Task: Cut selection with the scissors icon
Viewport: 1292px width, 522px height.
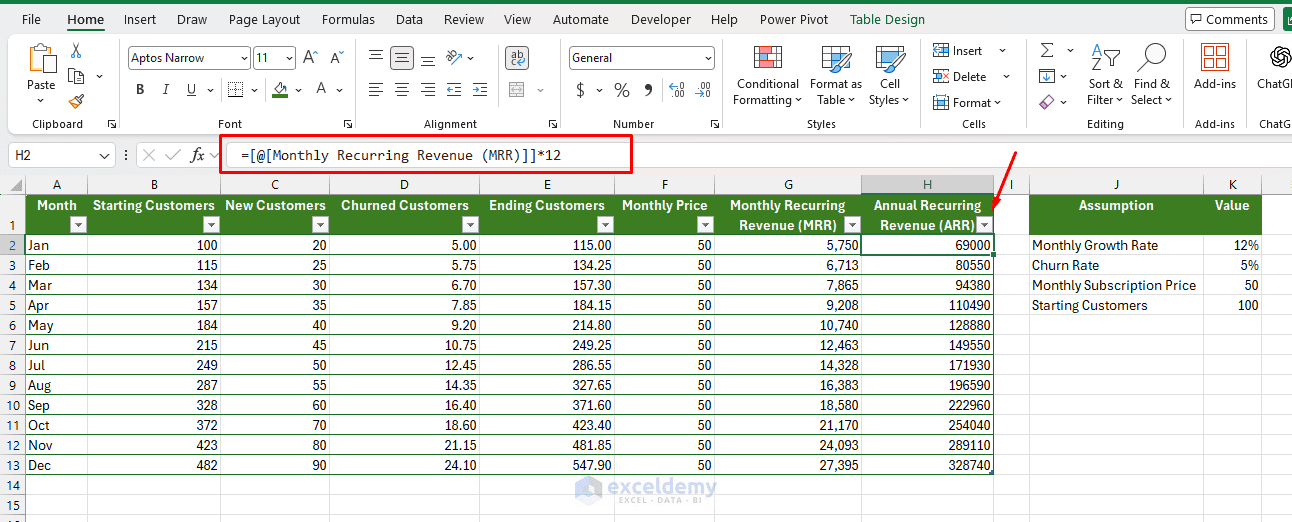Action: coord(76,51)
